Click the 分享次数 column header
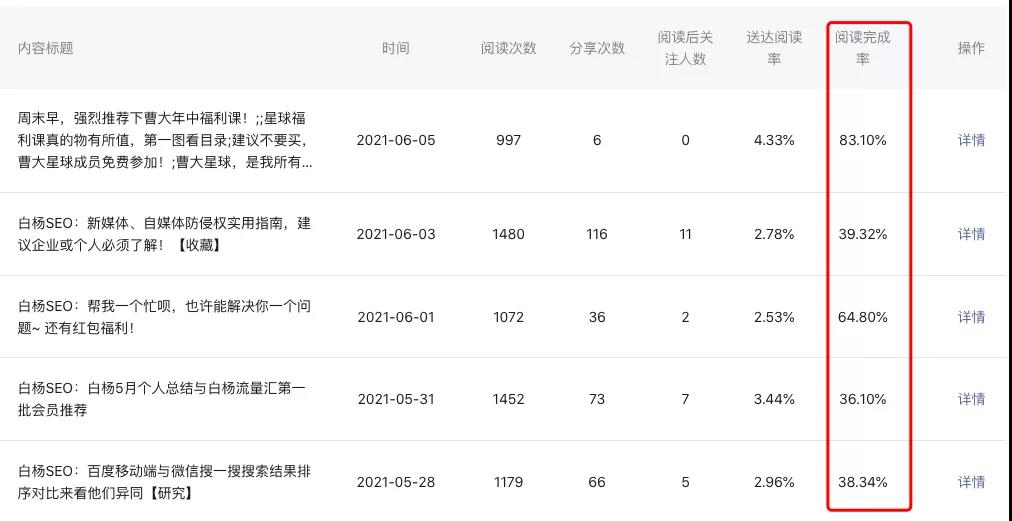 click(597, 48)
